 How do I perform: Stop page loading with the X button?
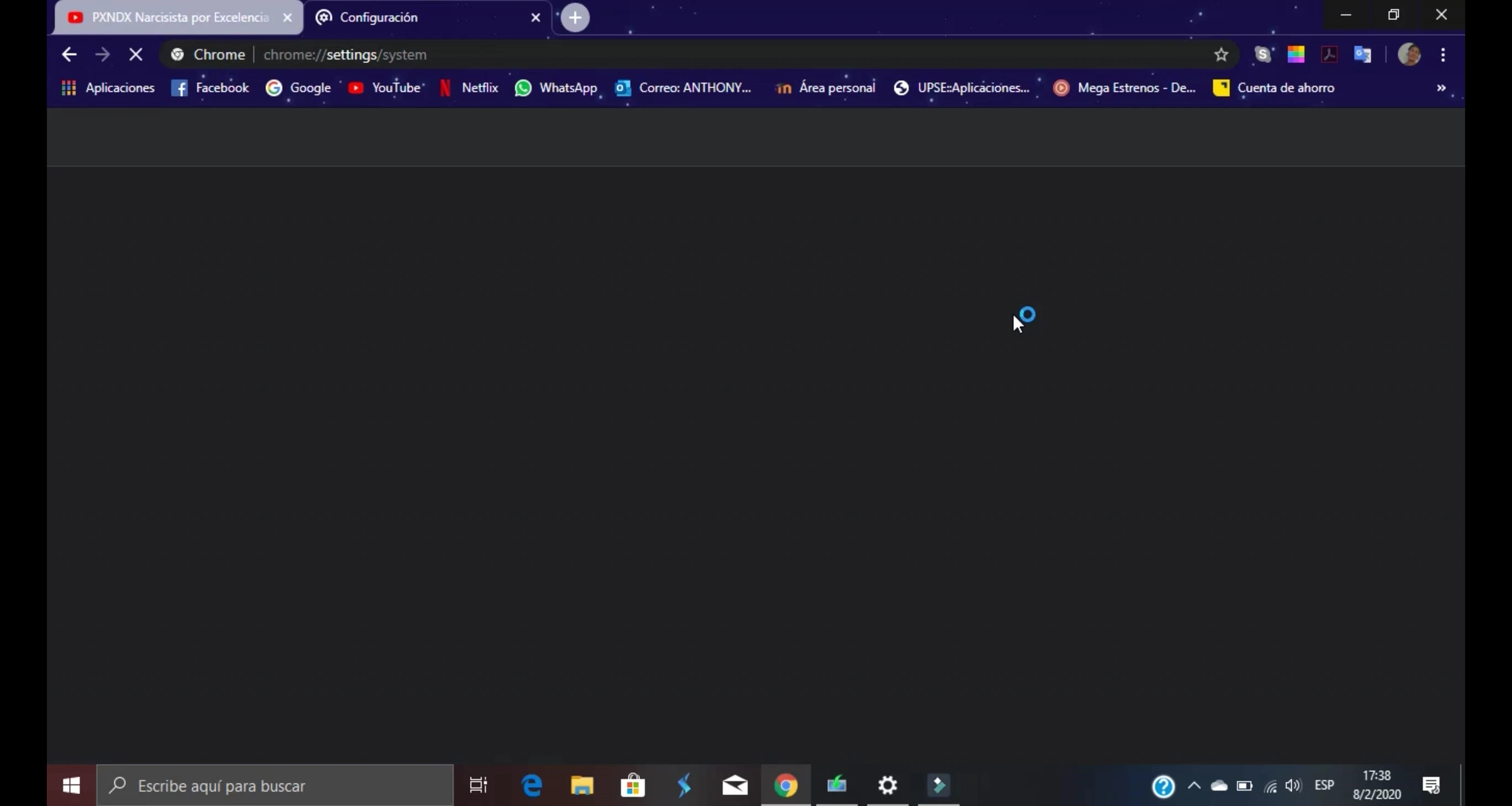point(136,55)
